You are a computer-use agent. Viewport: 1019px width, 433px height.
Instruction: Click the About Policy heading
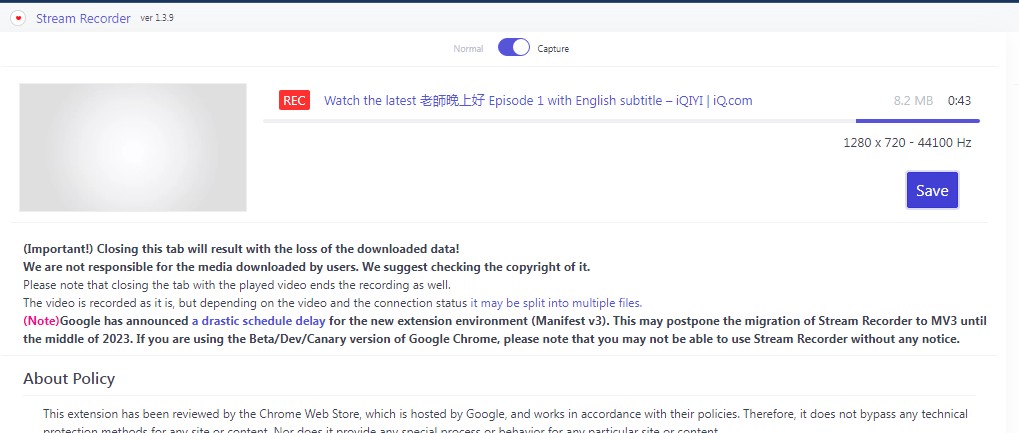[x=69, y=378]
